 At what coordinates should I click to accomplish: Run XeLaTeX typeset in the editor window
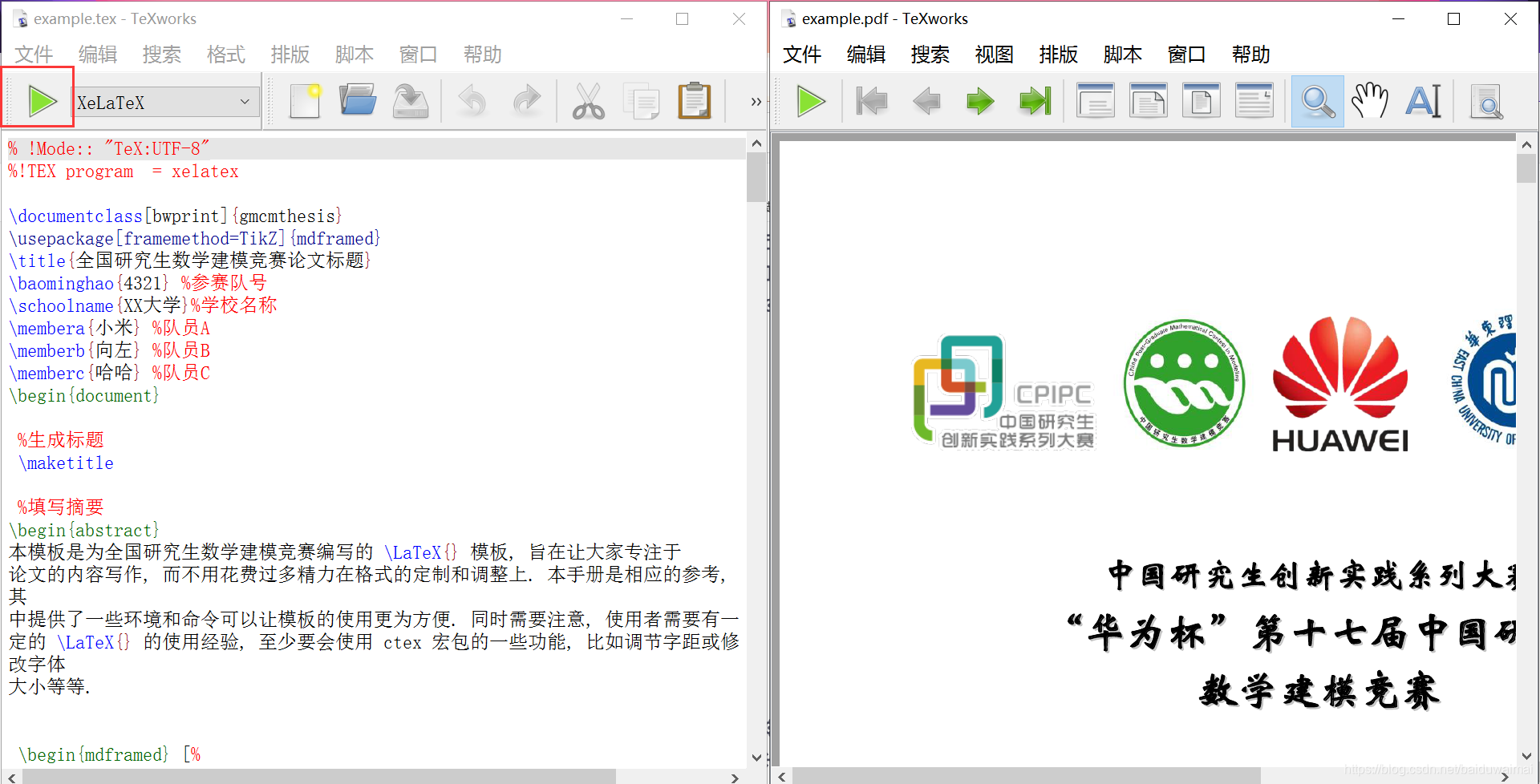(x=41, y=100)
